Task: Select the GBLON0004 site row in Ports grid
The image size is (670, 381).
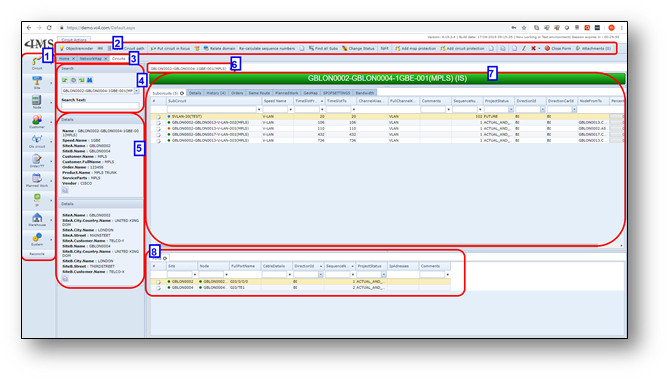Action: click(300, 287)
